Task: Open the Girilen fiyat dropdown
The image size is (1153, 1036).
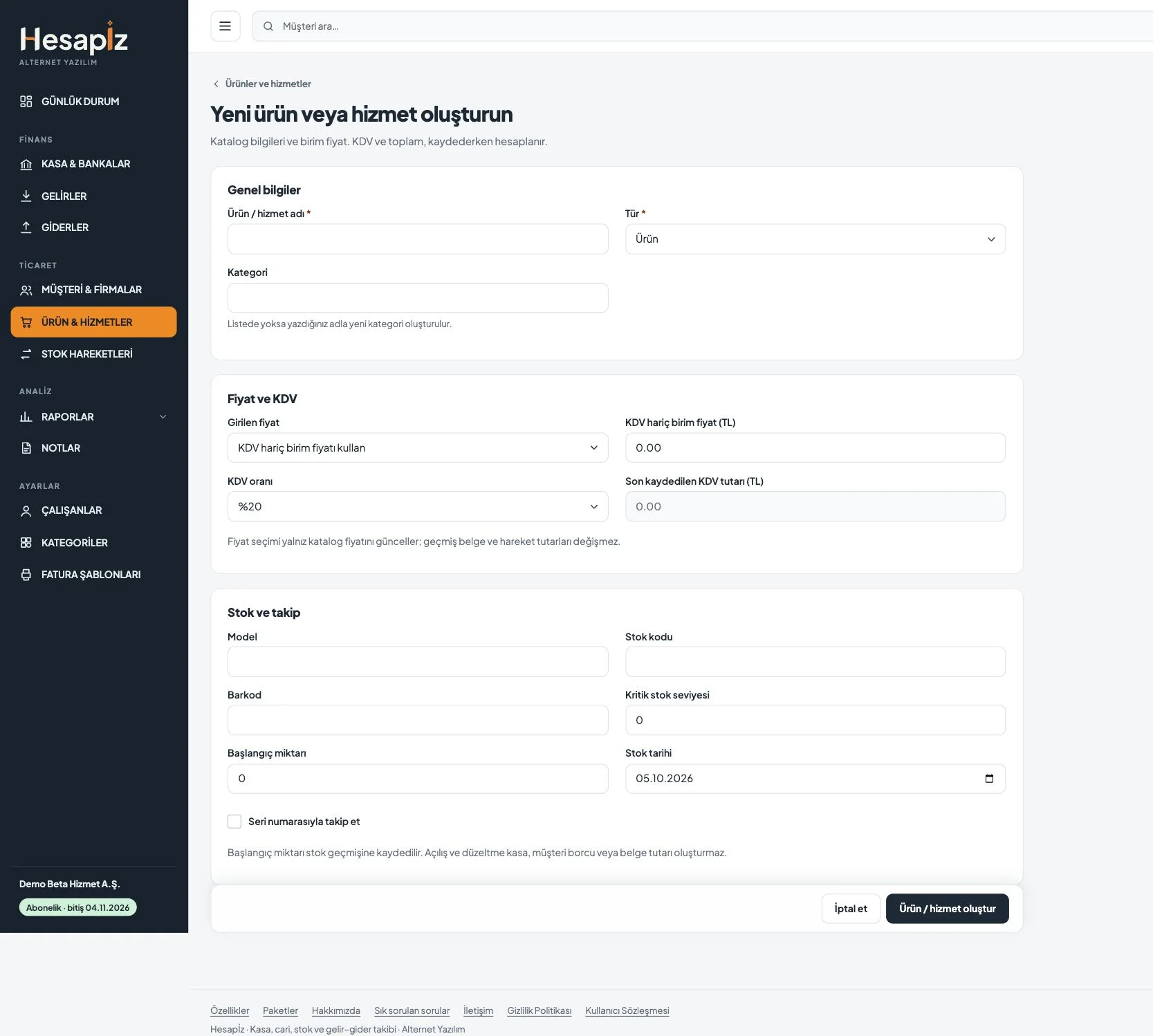Action: (x=418, y=448)
